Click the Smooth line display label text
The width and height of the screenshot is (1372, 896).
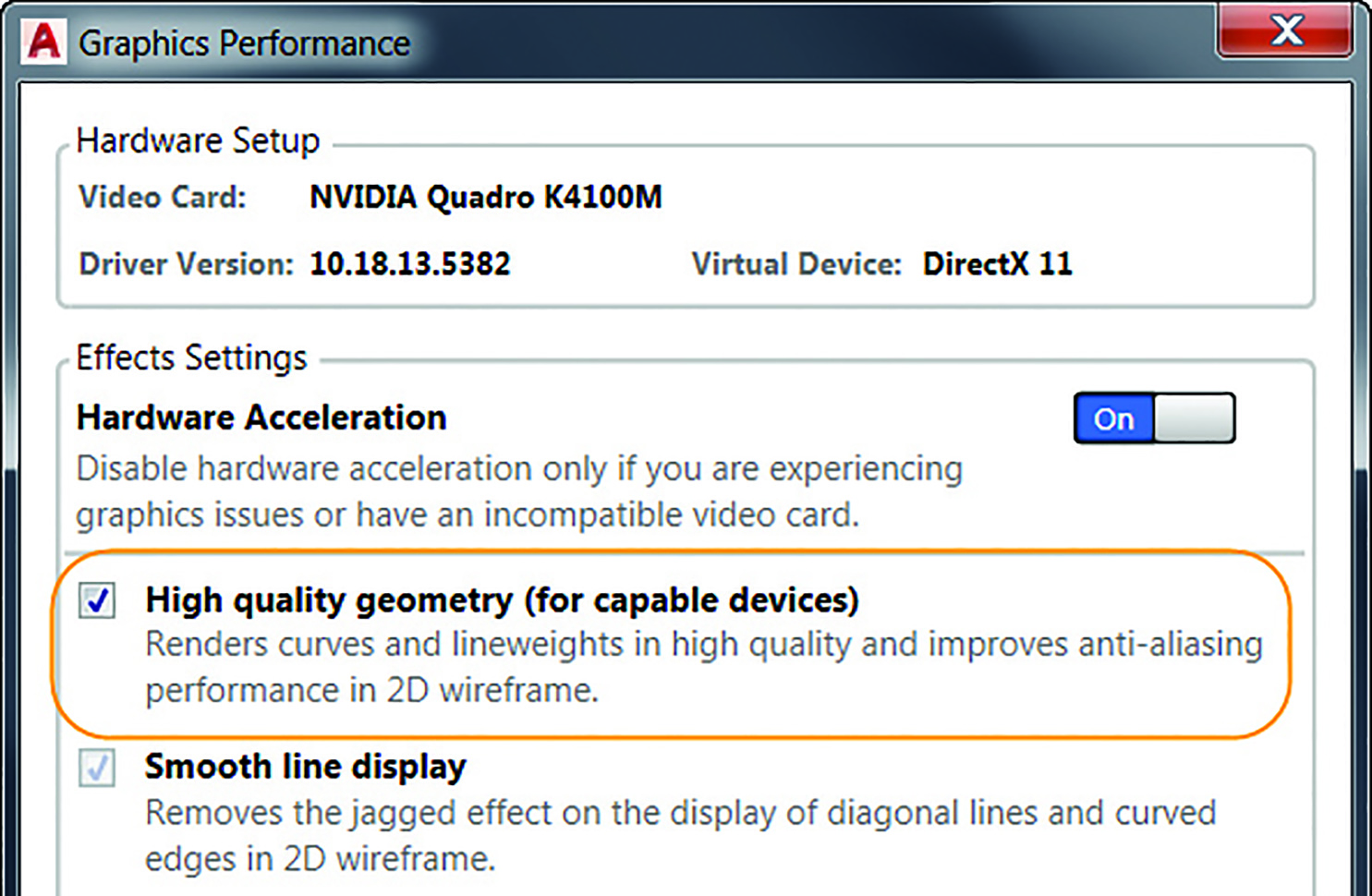[x=305, y=767]
